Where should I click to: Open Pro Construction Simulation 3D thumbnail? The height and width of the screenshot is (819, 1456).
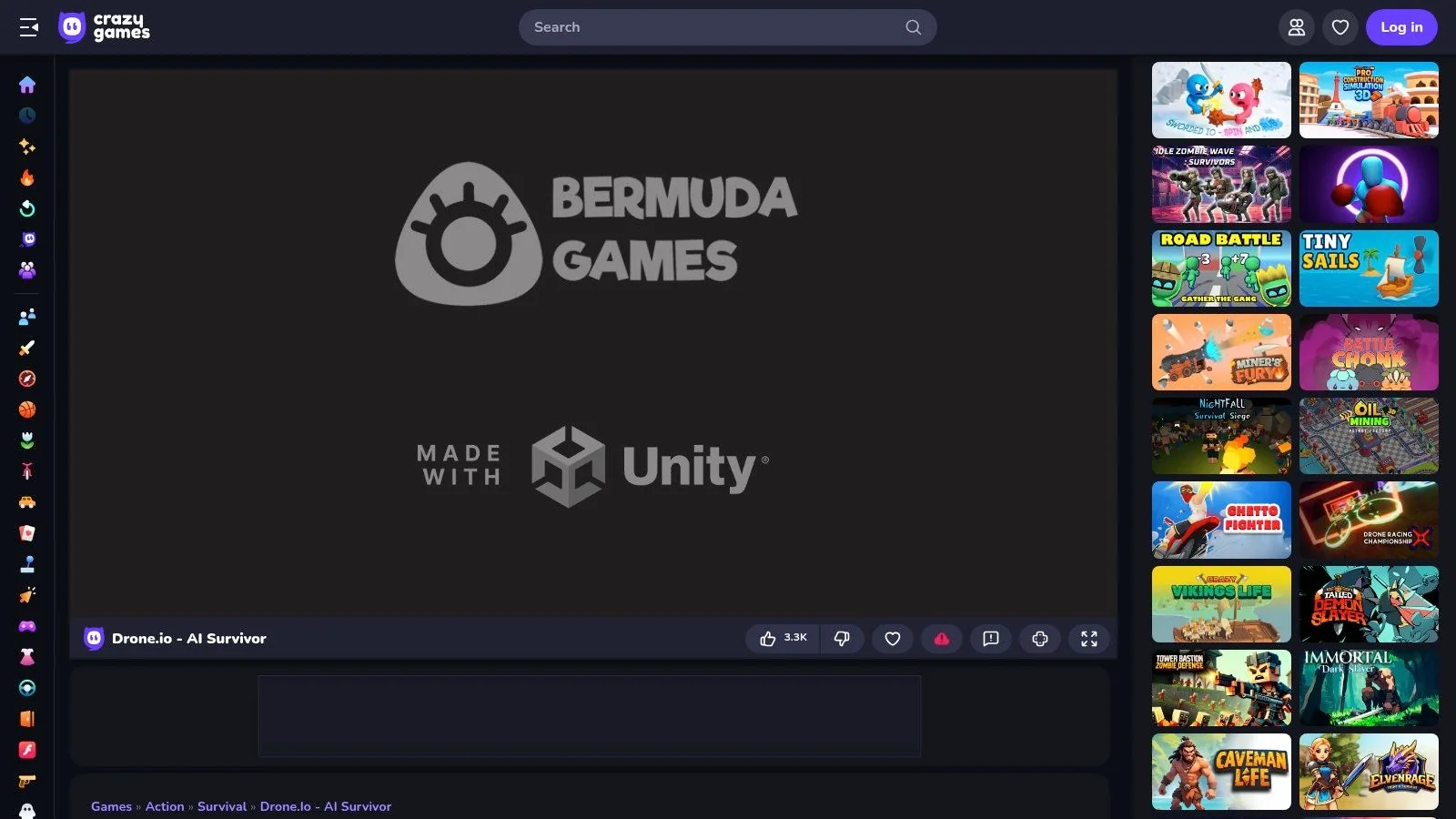pos(1369,100)
